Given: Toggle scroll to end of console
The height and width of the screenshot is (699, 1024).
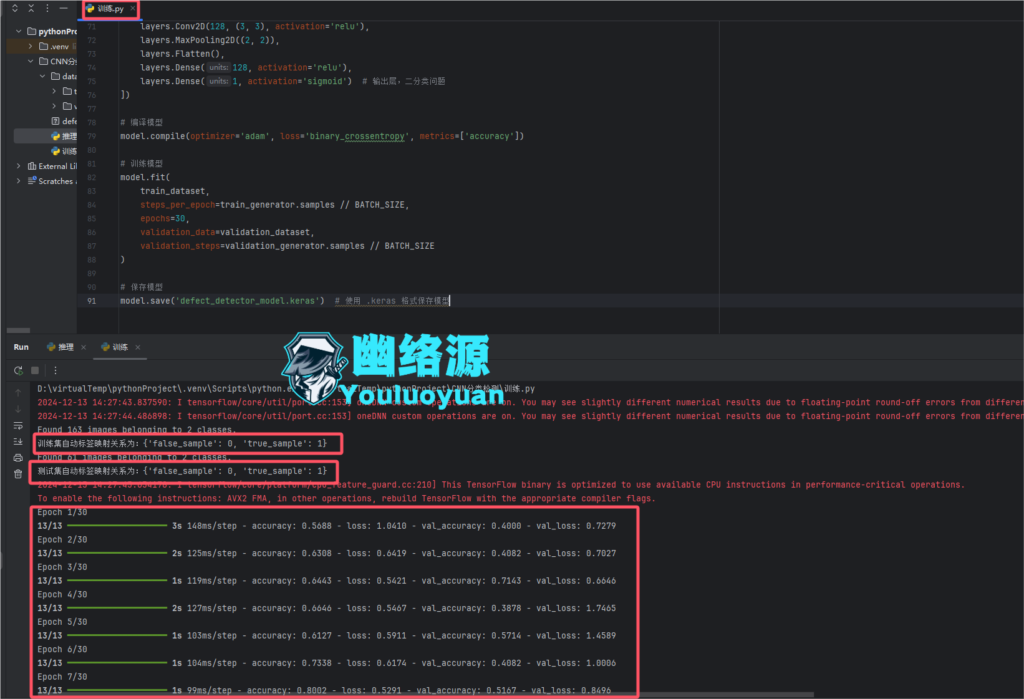Looking at the screenshot, I should 18,442.
